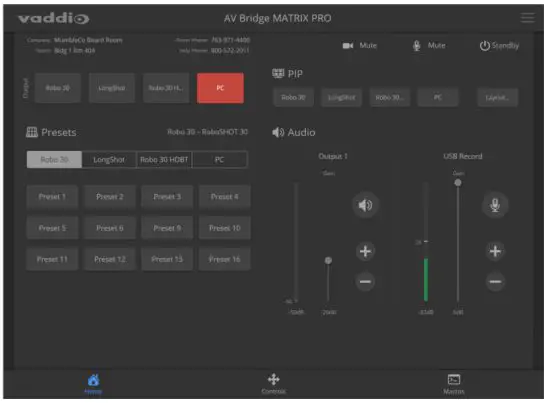
Task: Open the PIP Layout options
Action: [497, 97]
